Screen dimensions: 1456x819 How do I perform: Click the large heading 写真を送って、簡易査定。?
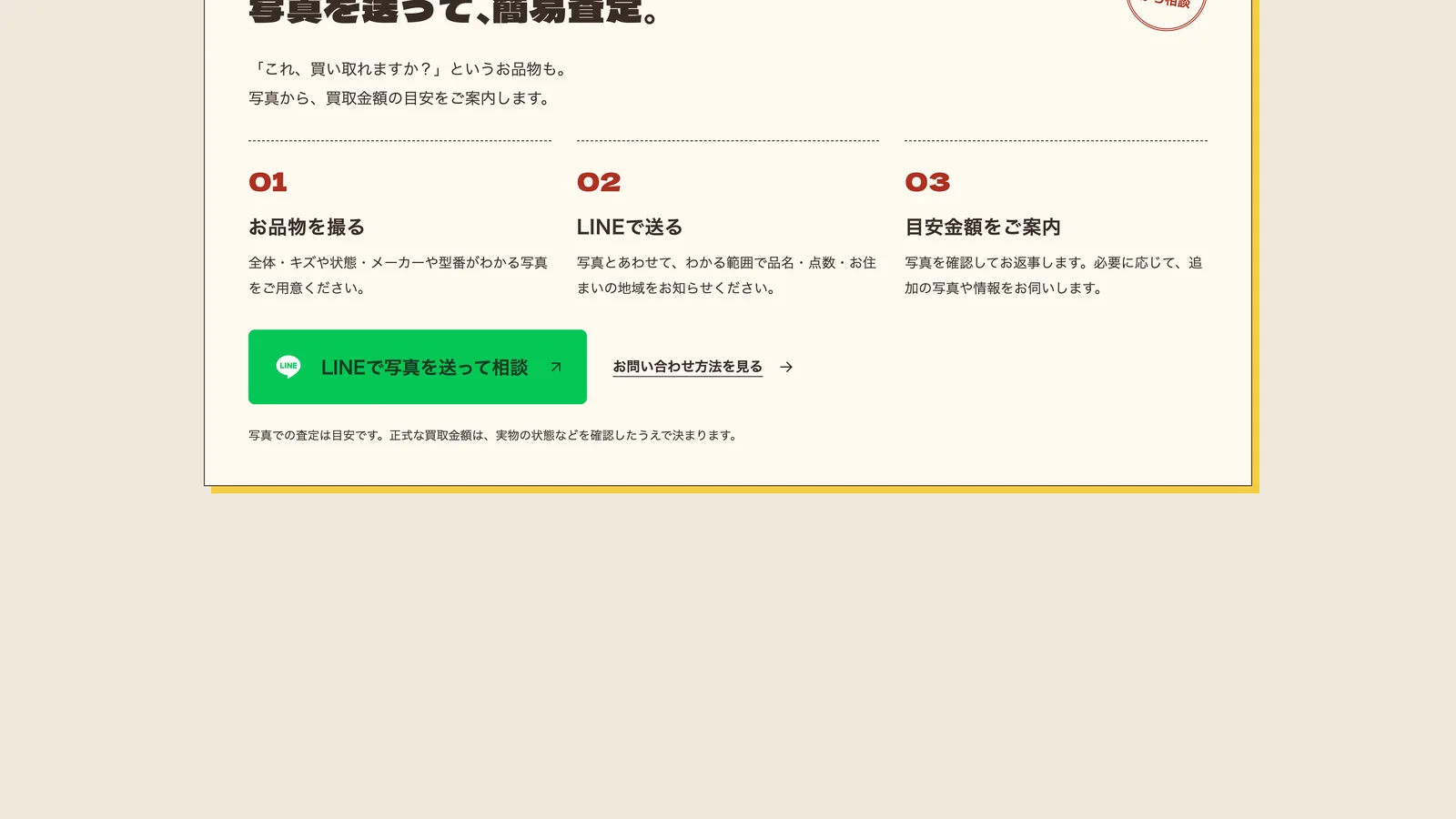coord(455,12)
